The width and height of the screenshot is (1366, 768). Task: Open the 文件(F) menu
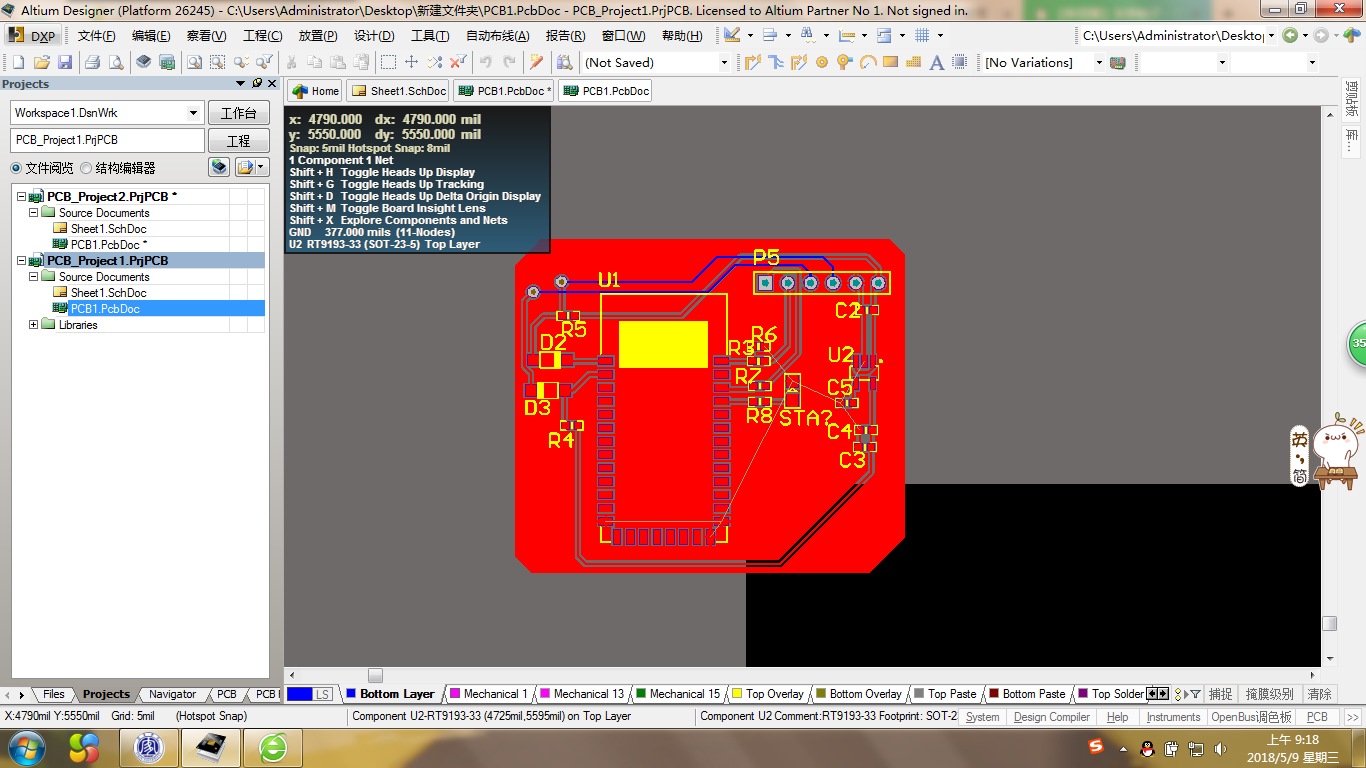[x=97, y=35]
